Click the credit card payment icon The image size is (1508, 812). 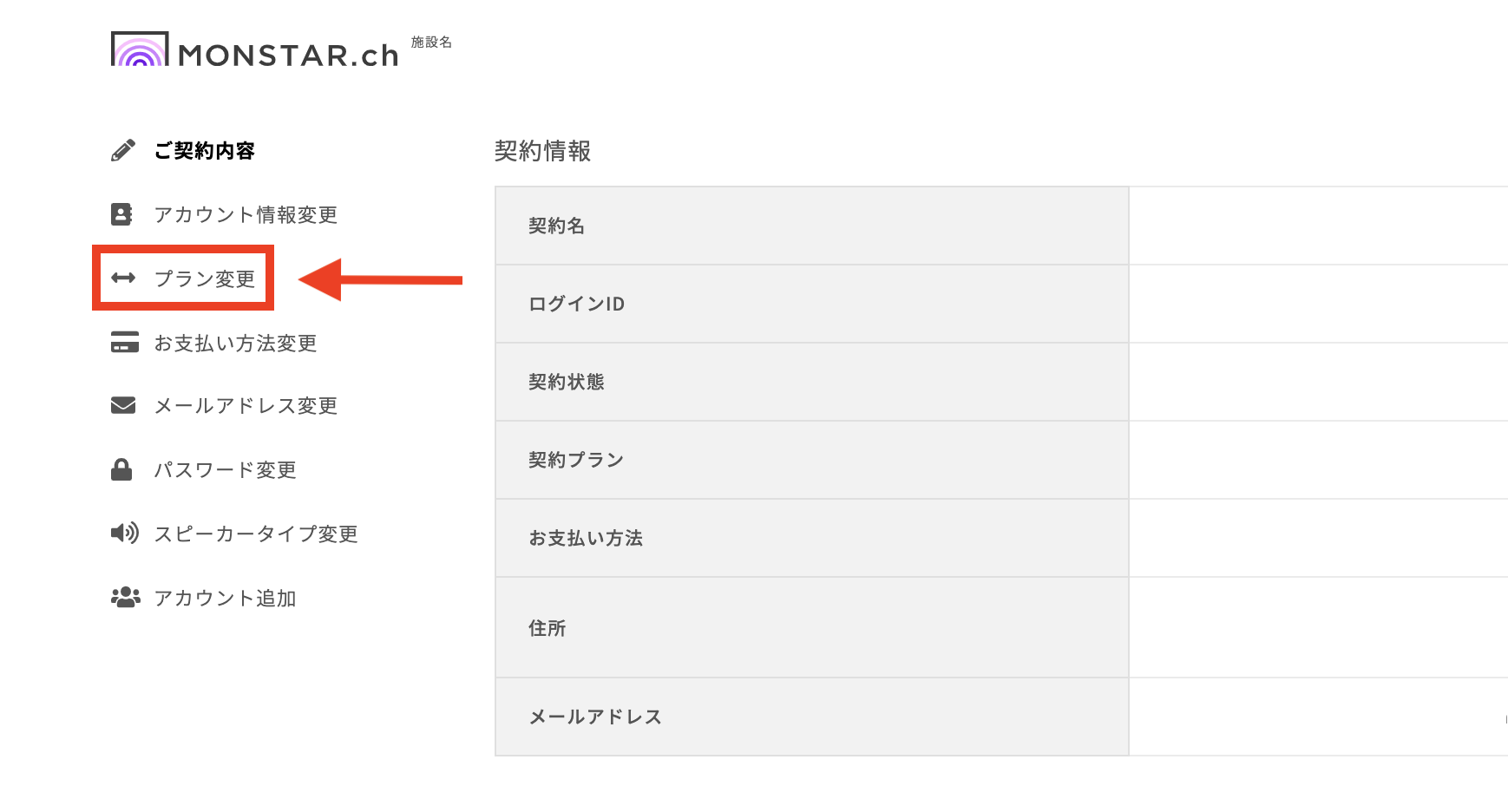pyautogui.click(x=124, y=343)
